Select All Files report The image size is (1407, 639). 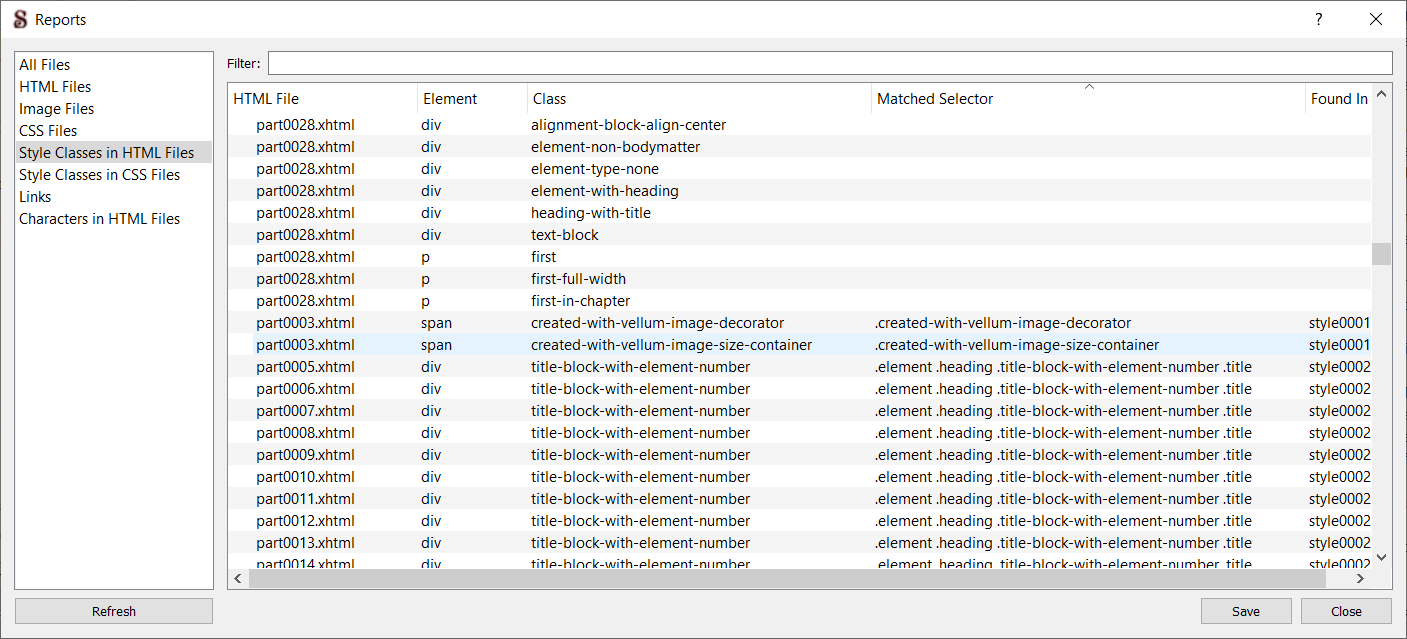(x=45, y=65)
